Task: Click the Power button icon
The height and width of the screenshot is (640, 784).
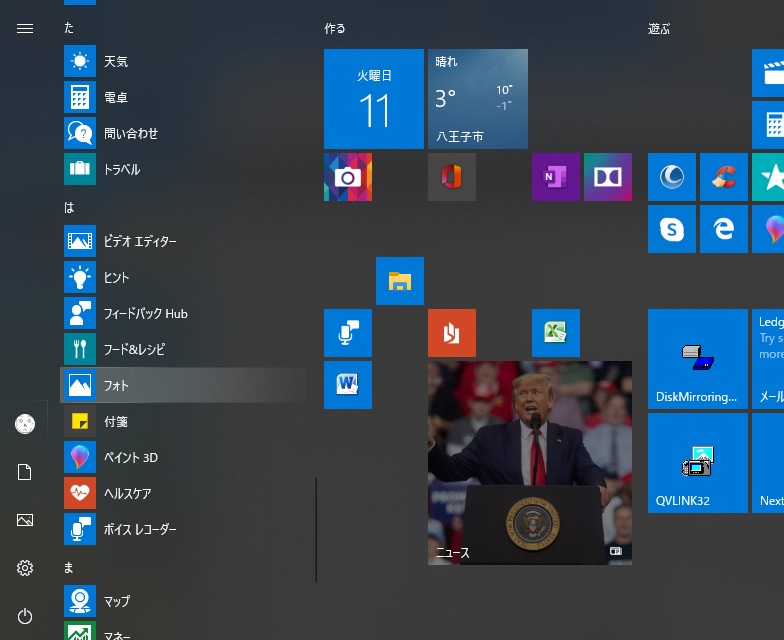Action: pos(25,616)
